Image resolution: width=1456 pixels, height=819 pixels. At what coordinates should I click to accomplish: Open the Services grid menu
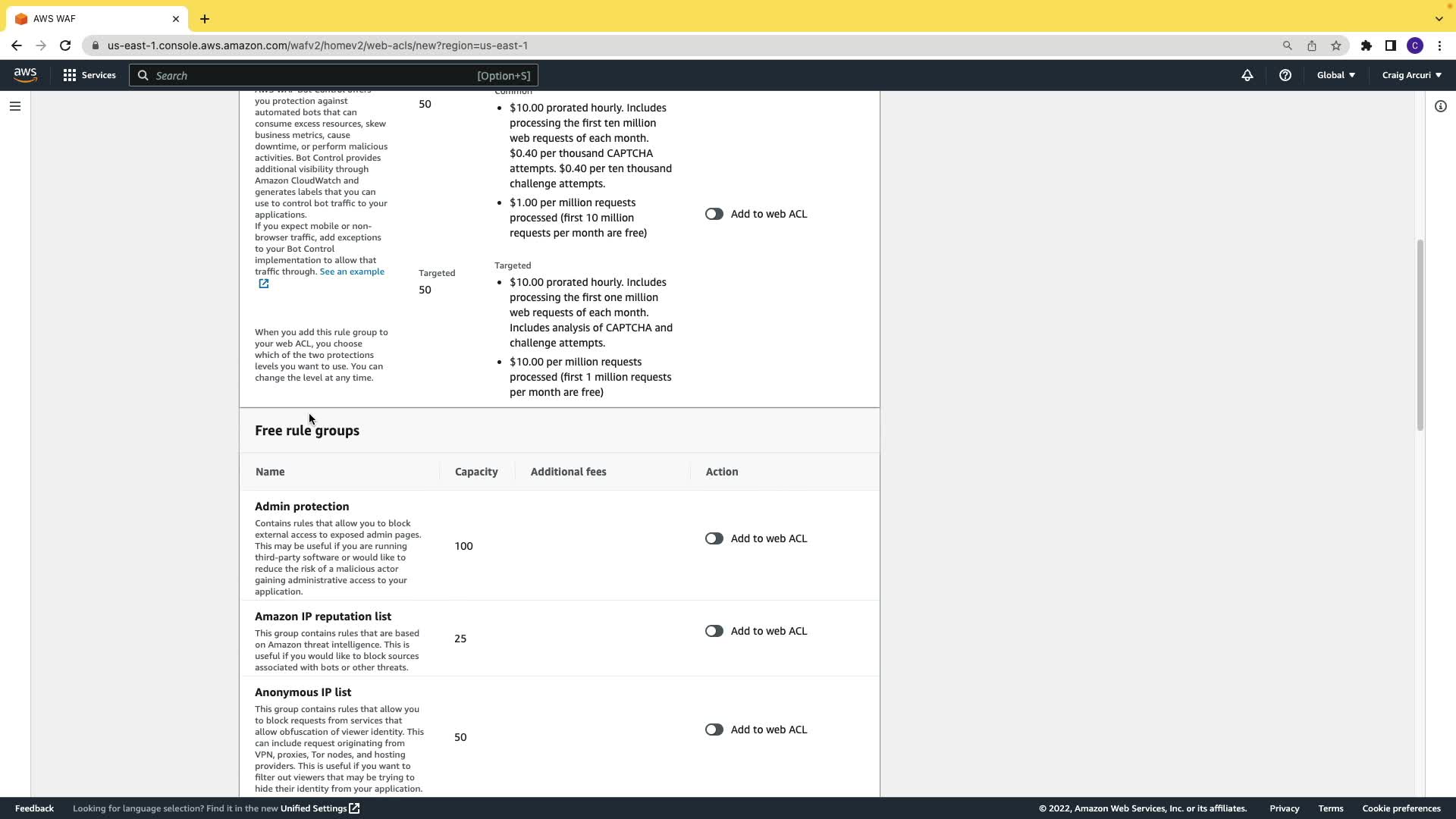[89, 75]
